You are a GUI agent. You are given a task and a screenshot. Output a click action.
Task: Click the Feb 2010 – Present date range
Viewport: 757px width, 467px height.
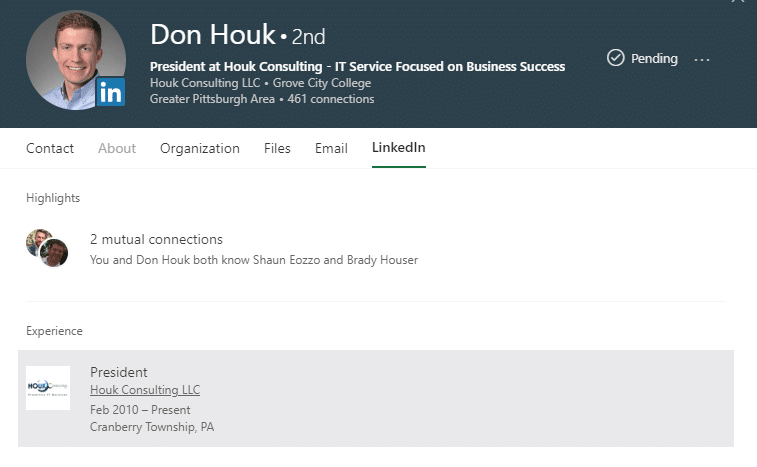[x=140, y=410]
